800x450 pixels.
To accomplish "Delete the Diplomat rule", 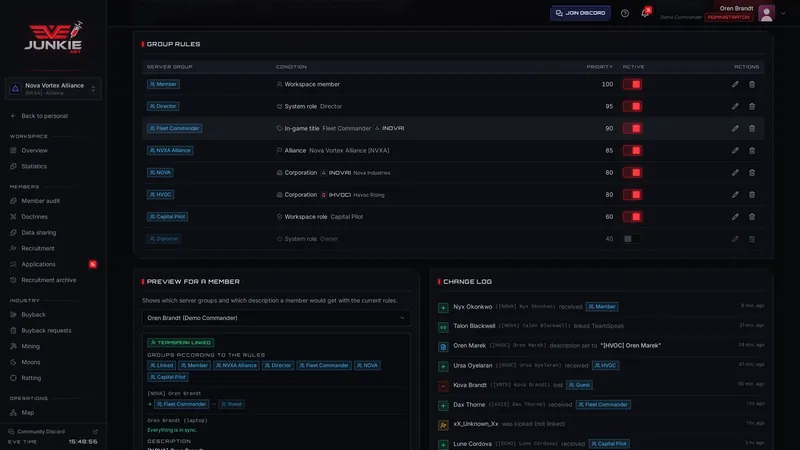I will tap(752, 239).
